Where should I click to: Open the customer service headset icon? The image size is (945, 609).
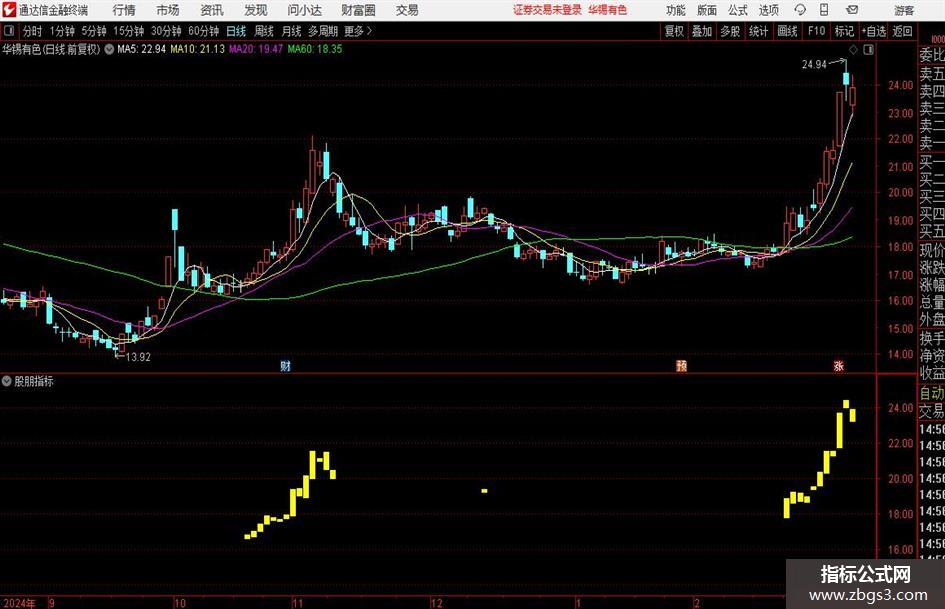pyautogui.click(x=800, y=10)
